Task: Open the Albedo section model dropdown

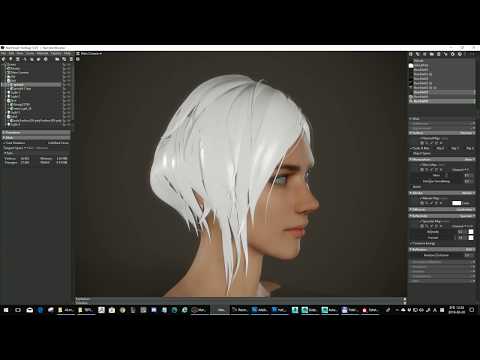Action: 468,193
